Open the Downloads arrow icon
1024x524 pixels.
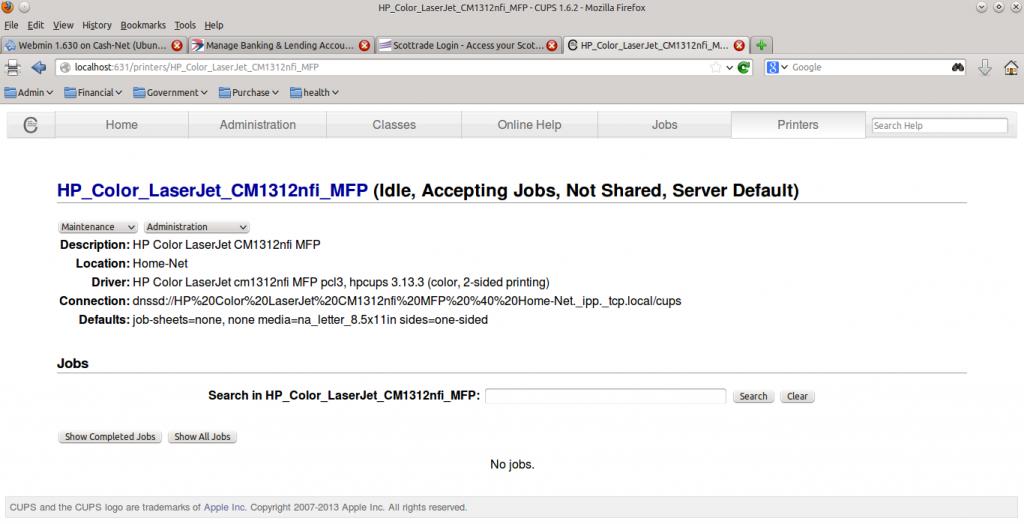(984, 68)
